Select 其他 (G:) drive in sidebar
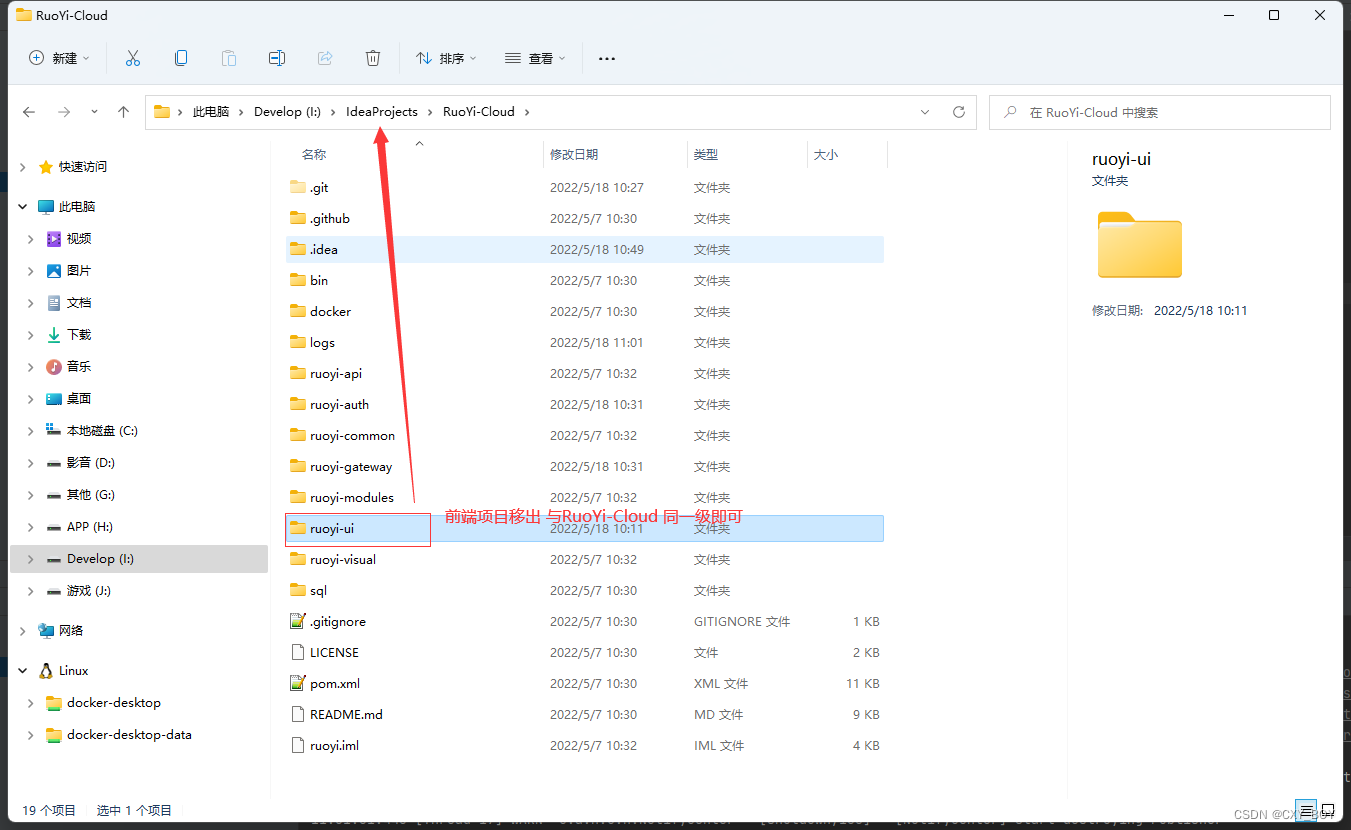1351x830 pixels. (x=91, y=495)
